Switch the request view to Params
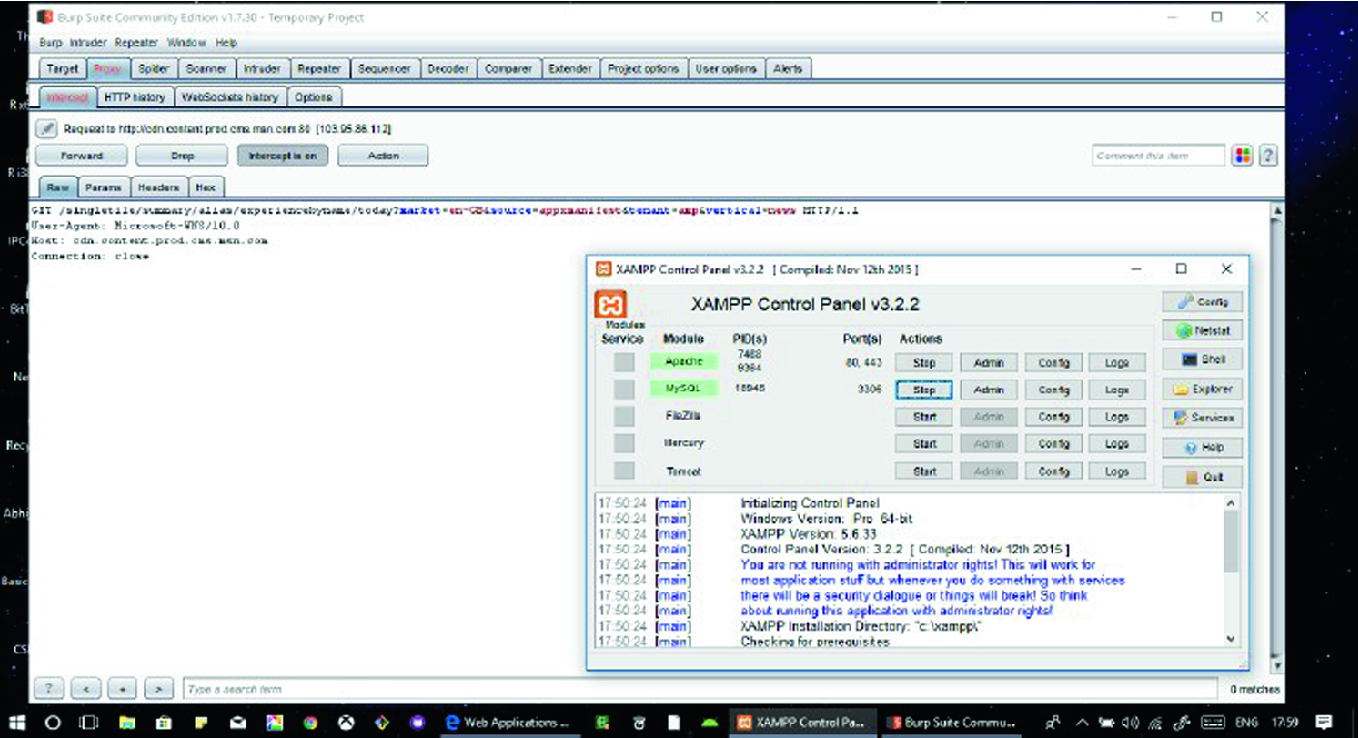 click(x=103, y=187)
